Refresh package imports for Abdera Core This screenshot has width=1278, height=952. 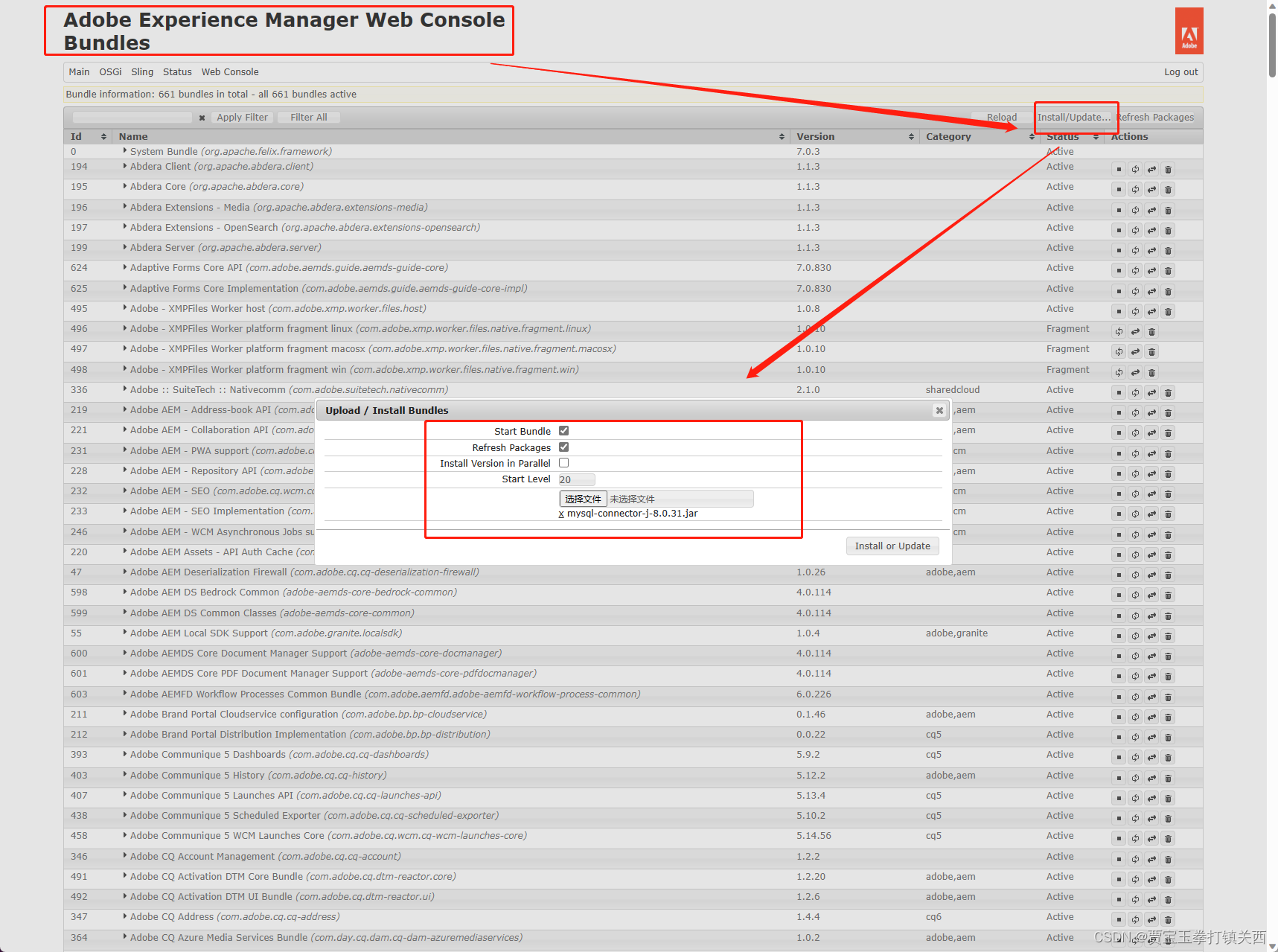[1135, 190]
